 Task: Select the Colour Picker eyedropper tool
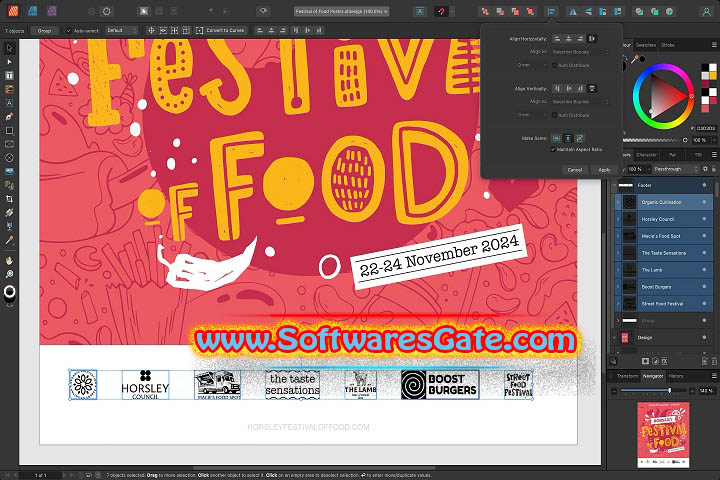tap(9, 240)
